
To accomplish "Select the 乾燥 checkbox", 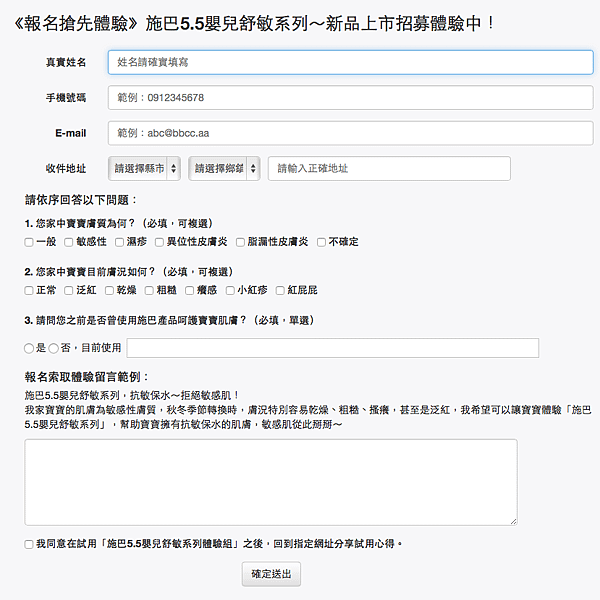I will [109, 290].
